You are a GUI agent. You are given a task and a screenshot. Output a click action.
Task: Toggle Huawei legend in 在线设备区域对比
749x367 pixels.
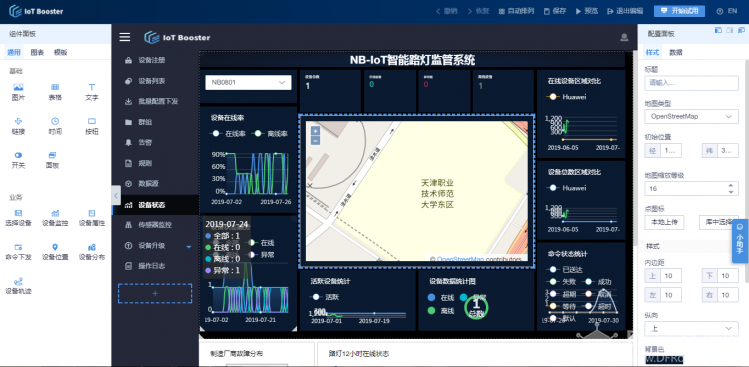566,97
